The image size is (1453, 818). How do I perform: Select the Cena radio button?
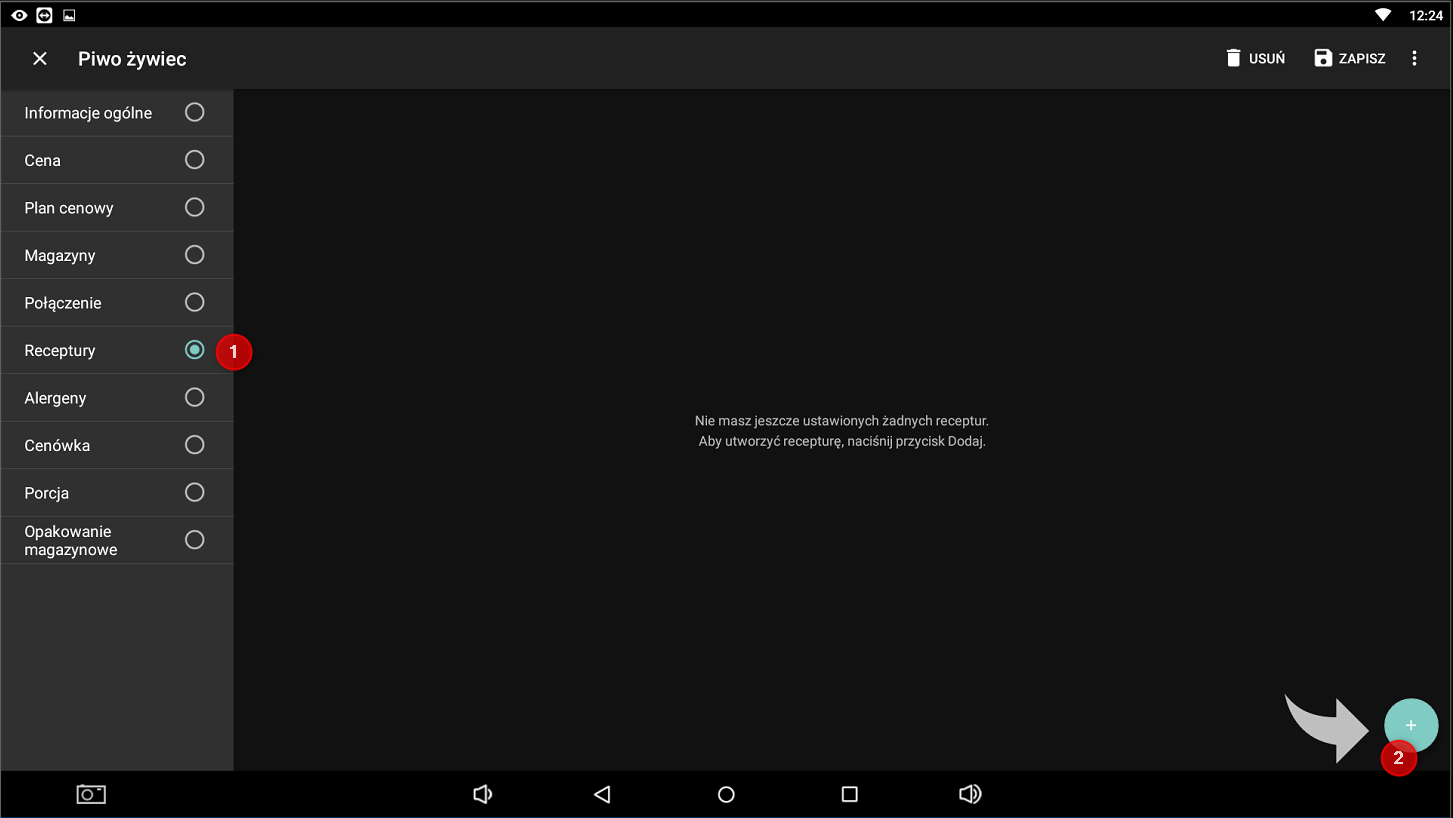195,160
